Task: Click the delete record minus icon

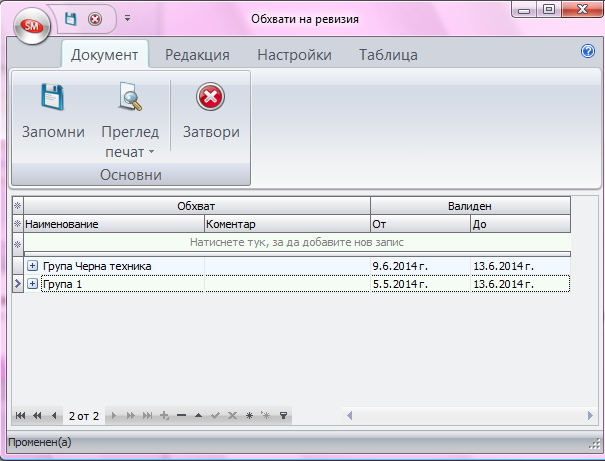Action: 181,415
